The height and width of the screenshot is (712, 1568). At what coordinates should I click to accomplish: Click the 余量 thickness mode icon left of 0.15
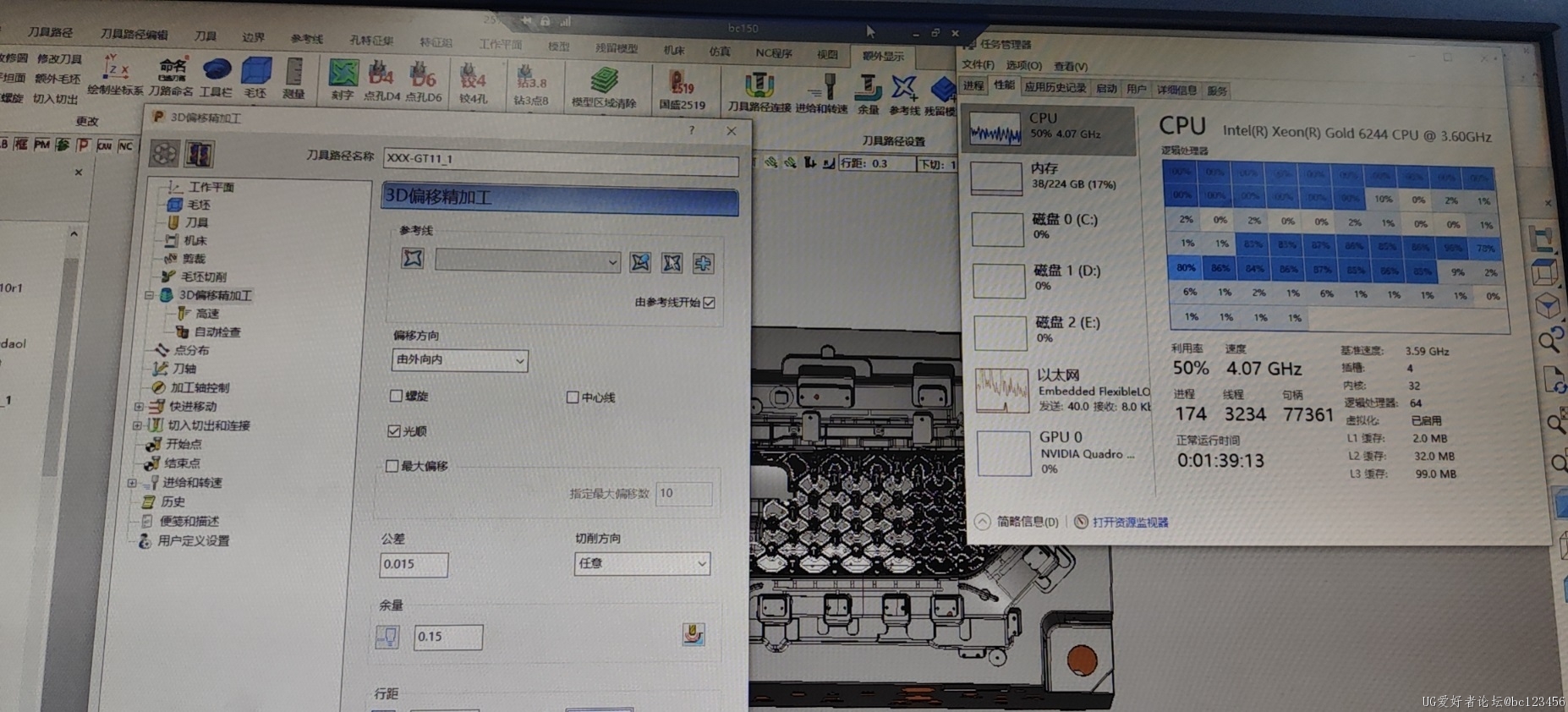[387, 636]
